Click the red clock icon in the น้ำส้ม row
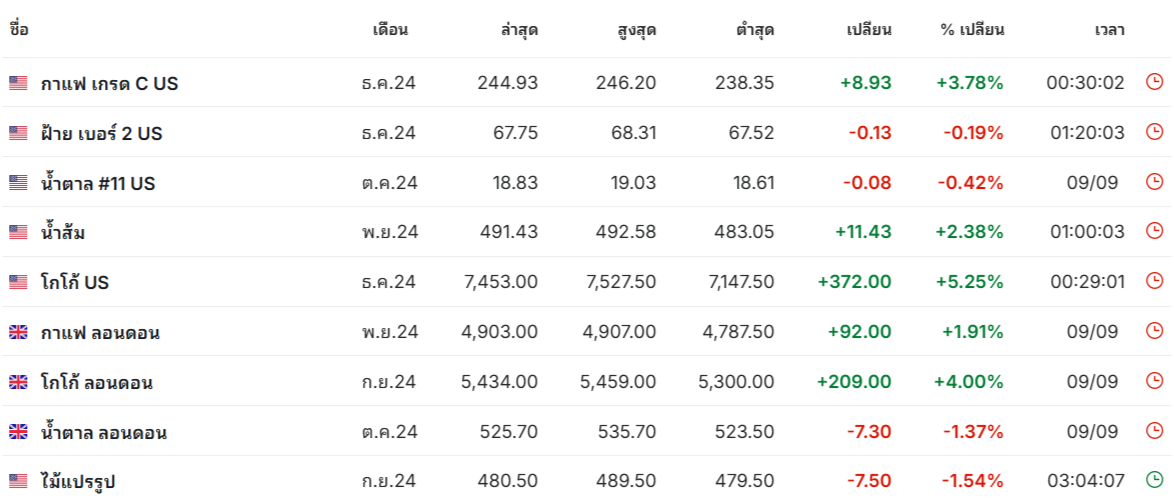 (x=1155, y=231)
